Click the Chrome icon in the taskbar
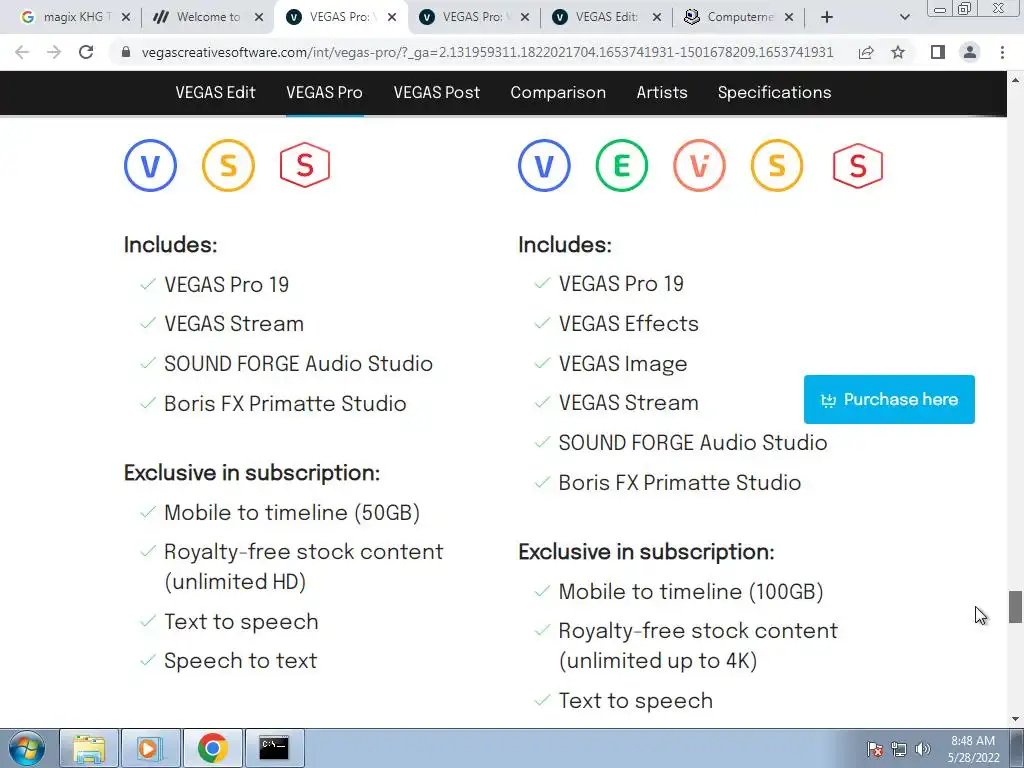Image resolution: width=1024 pixels, height=768 pixels. (x=212, y=748)
